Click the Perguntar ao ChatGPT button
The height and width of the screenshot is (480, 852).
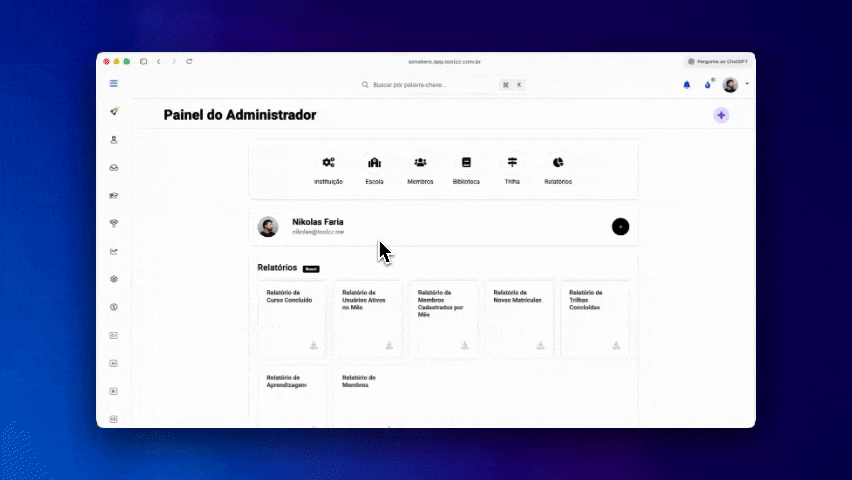click(716, 61)
